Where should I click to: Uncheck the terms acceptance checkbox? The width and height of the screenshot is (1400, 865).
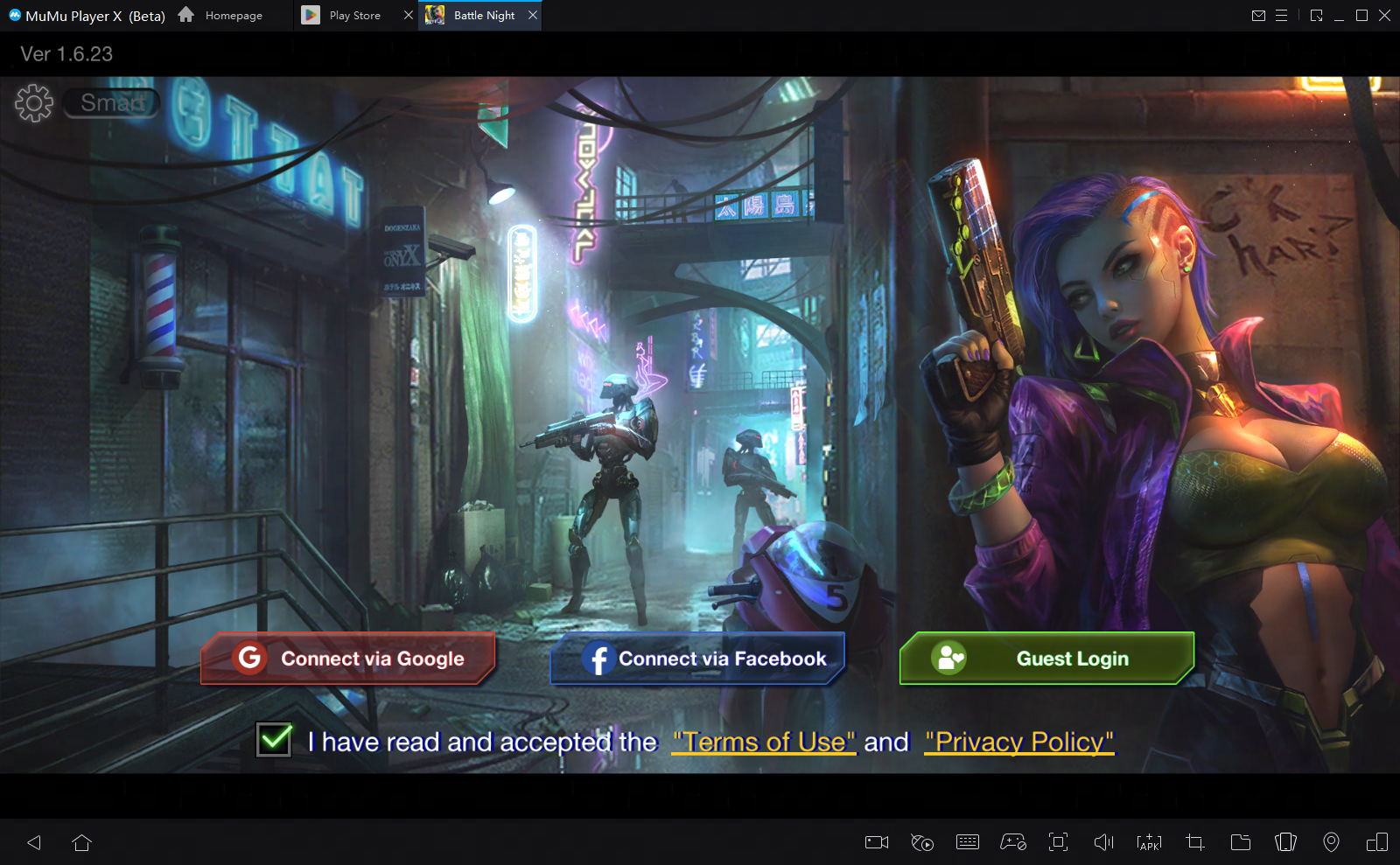point(274,740)
